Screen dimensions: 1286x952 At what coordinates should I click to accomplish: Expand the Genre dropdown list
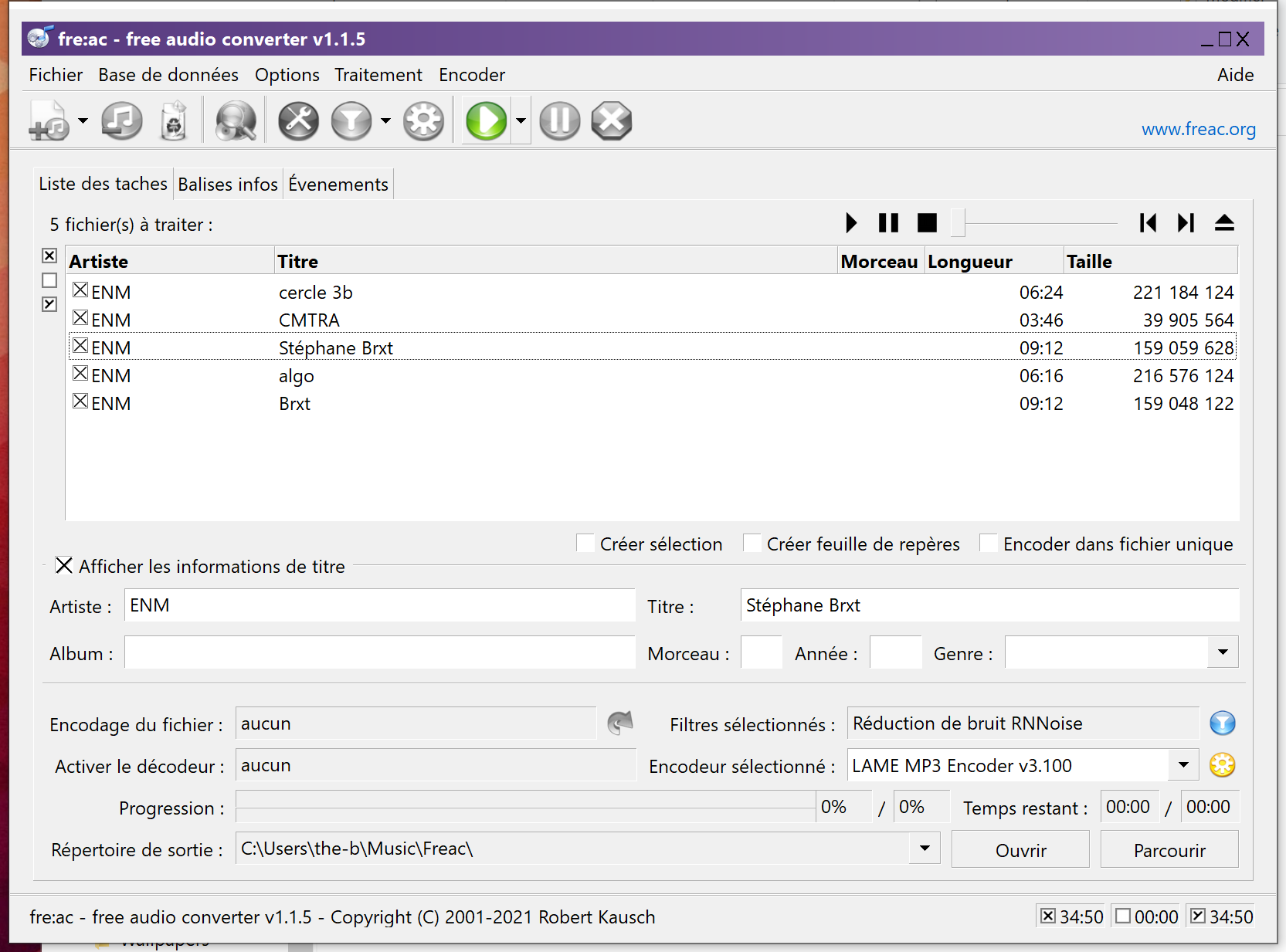[x=1222, y=652]
